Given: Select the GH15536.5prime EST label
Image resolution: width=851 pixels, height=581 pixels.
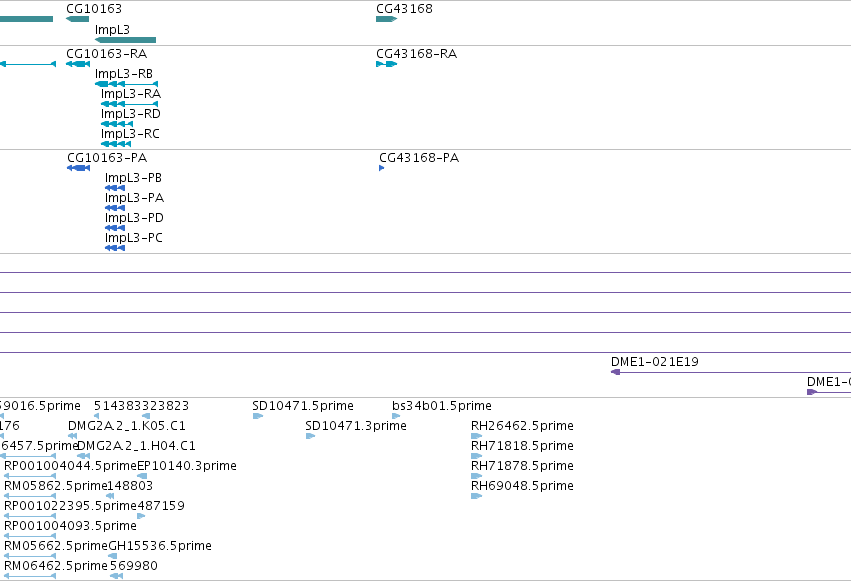Looking at the screenshot, I should (160, 546).
